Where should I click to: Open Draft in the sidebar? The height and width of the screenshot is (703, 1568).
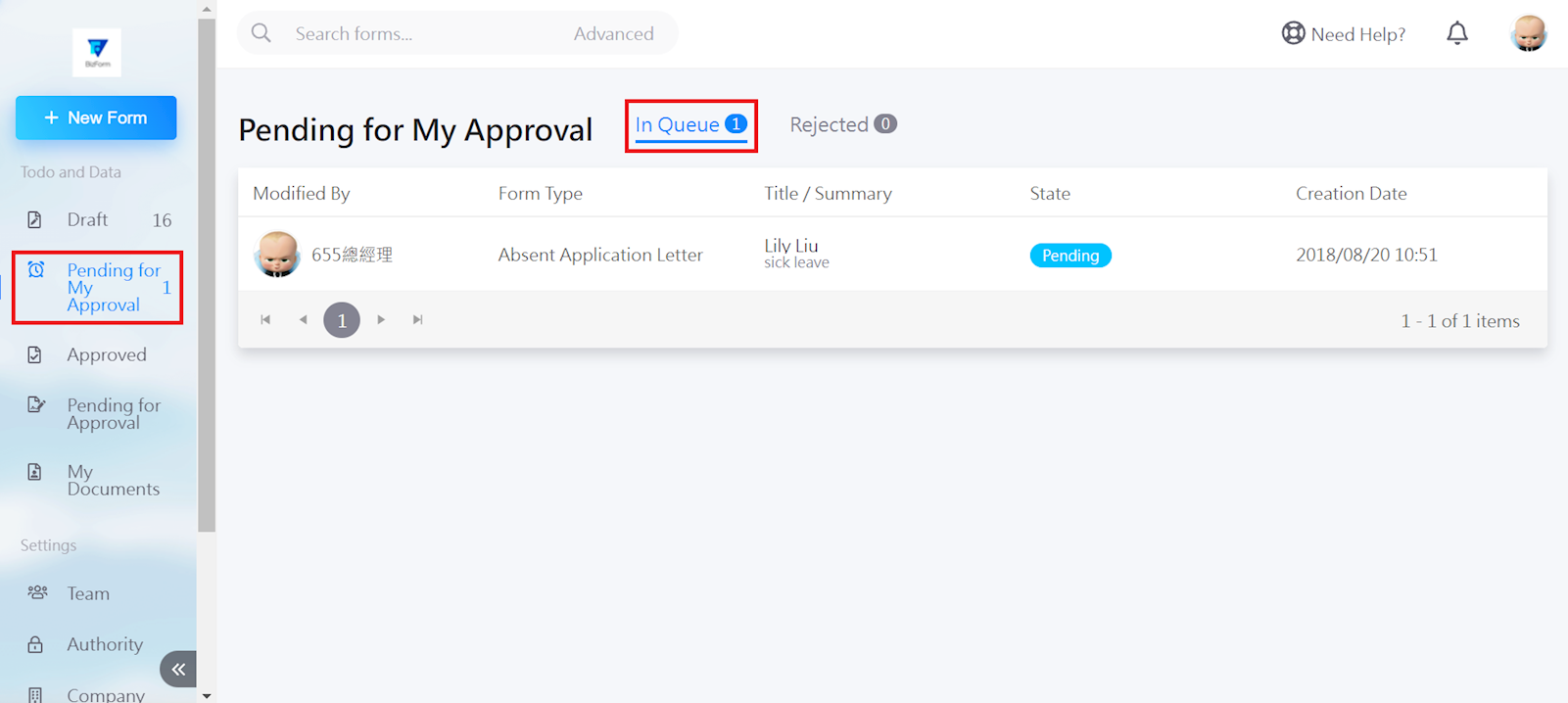[x=98, y=220]
